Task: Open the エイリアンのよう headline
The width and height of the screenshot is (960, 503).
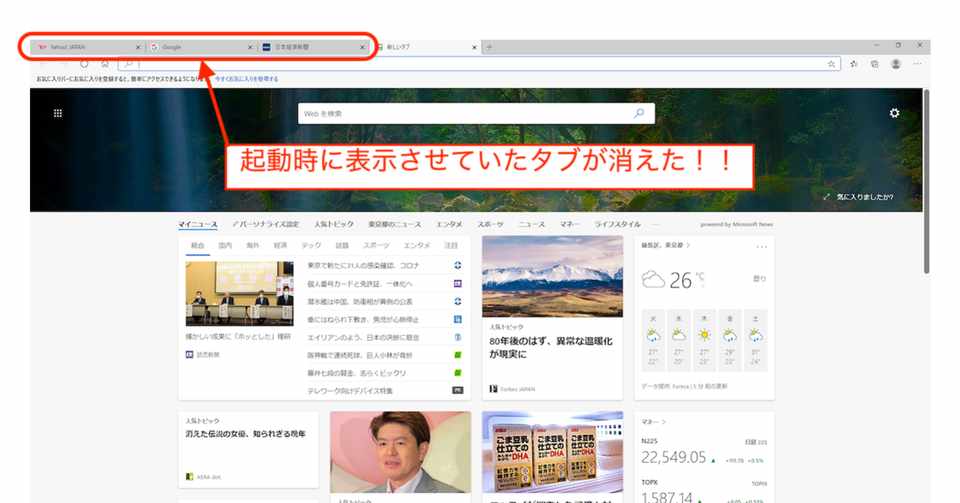Action: click(363, 337)
